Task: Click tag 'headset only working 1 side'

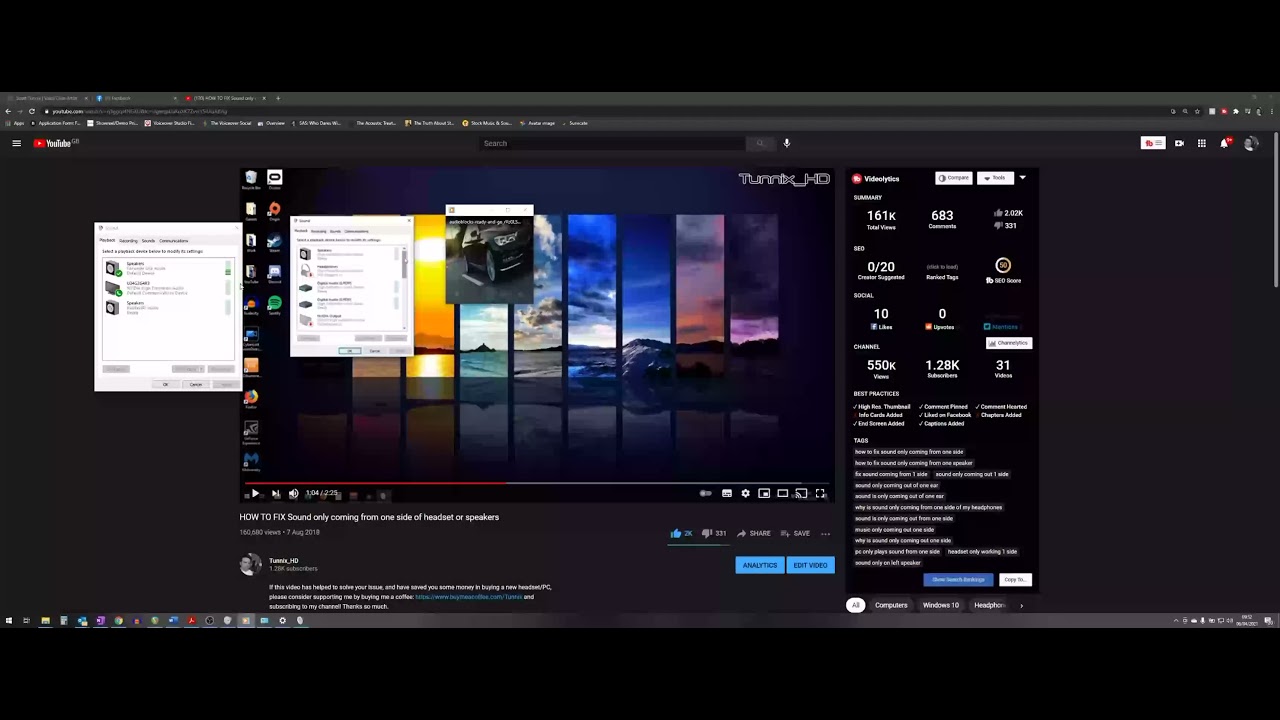Action: pyautogui.click(x=982, y=552)
